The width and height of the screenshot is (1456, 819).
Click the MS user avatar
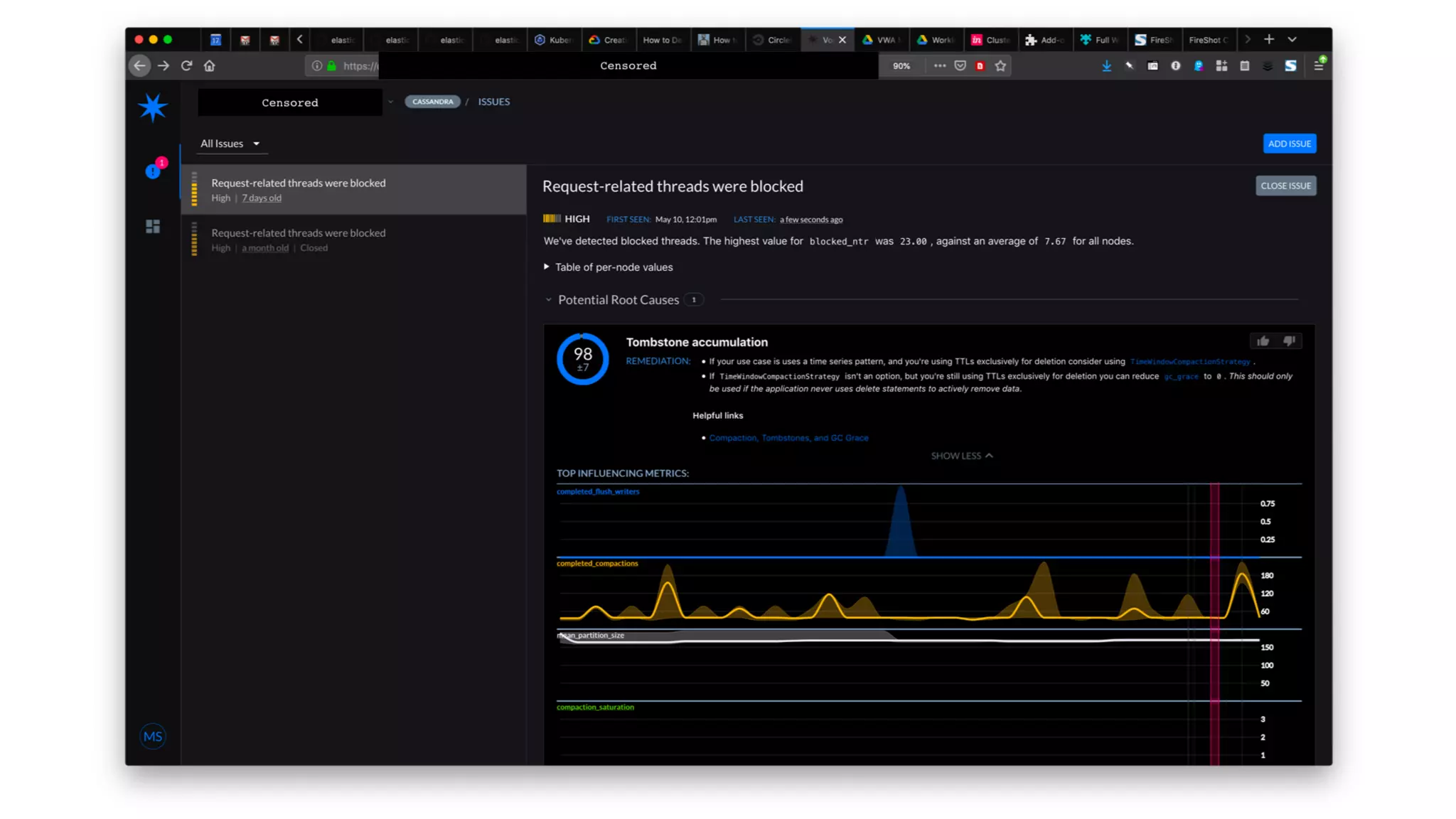click(153, 737)
